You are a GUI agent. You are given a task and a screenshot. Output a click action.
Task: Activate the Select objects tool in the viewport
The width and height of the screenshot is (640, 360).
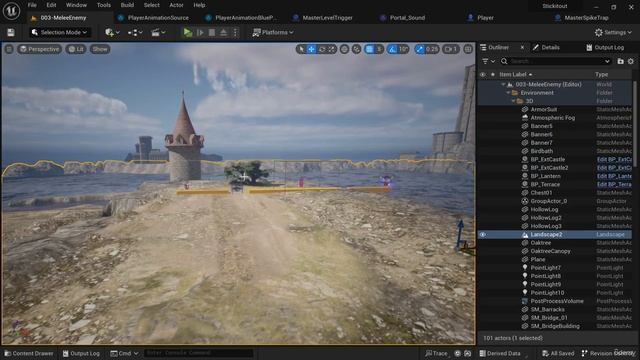[301, 49]
